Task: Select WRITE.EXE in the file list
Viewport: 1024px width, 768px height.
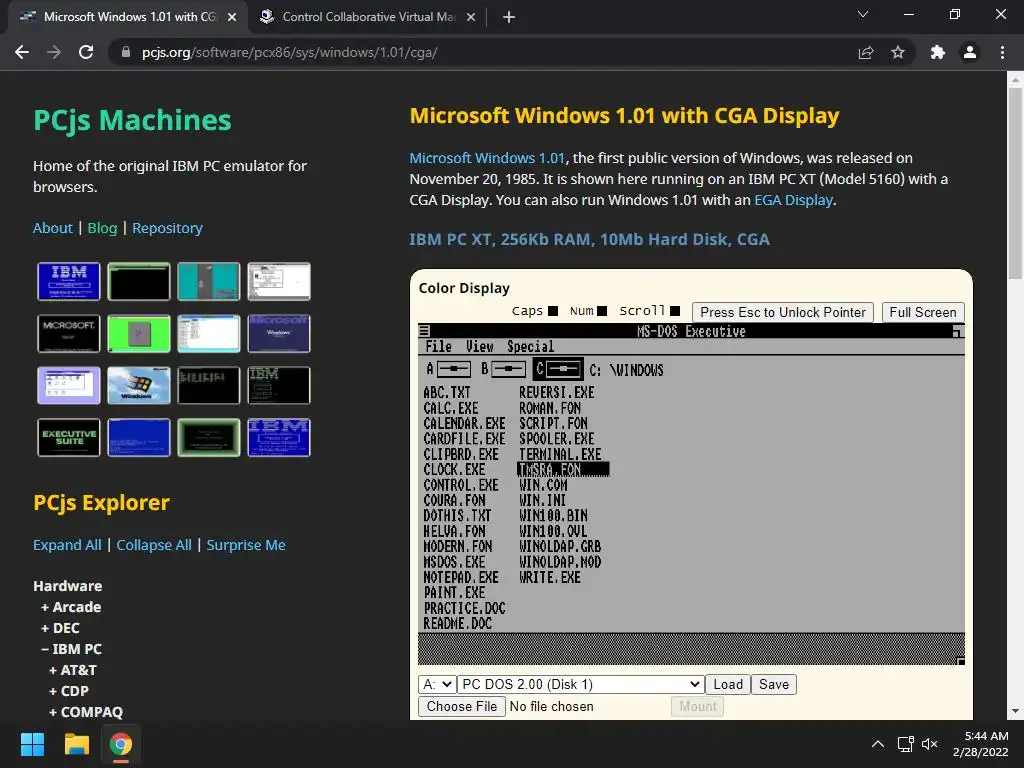Action: 550,578
